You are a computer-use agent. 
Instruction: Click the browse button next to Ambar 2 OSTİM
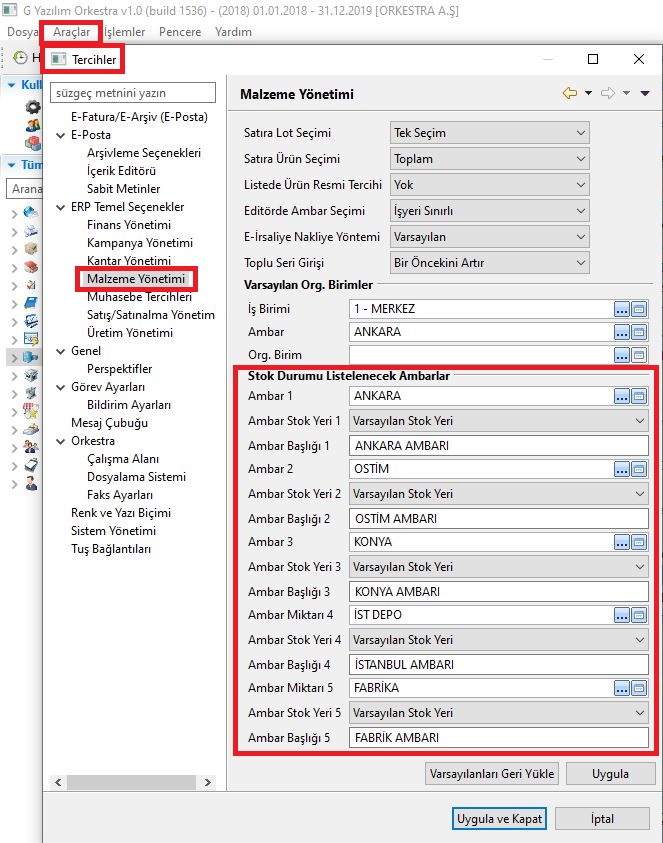click(622, 469)
